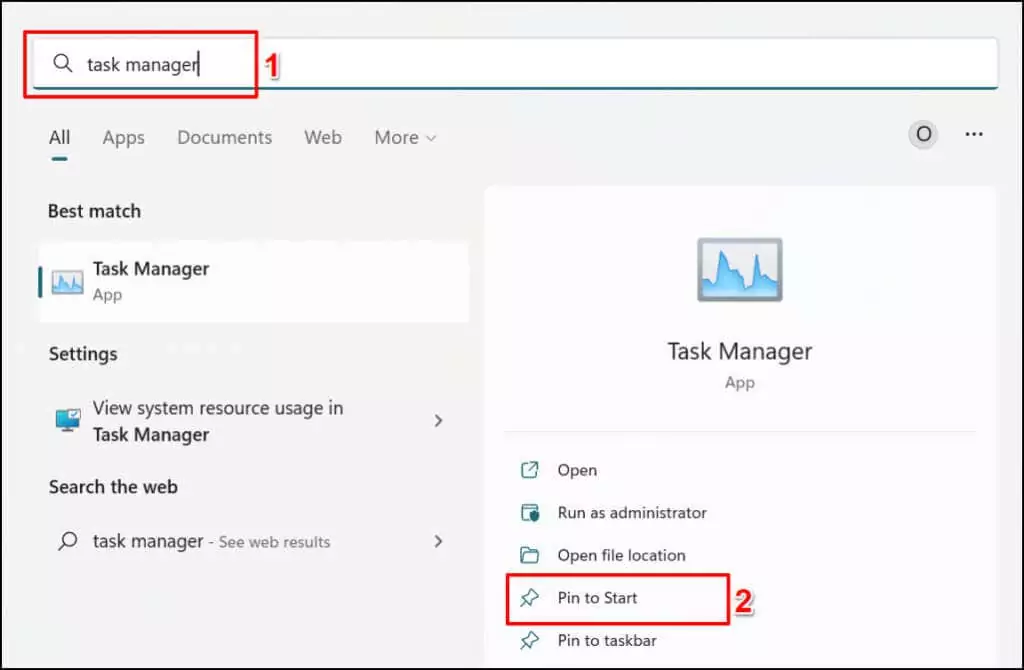Viewport: 1024px width, 670px height.
Task: Select the All filter tab
Action: click(59, 137)
